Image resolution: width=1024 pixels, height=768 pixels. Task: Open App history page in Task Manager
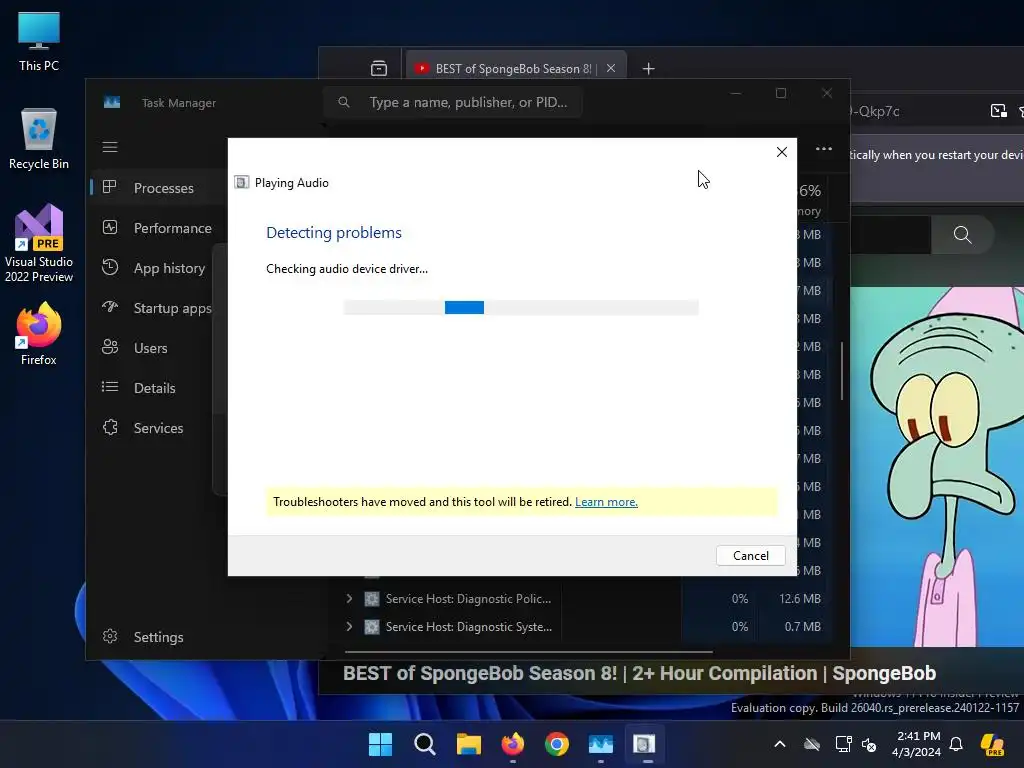pos(157,268)
